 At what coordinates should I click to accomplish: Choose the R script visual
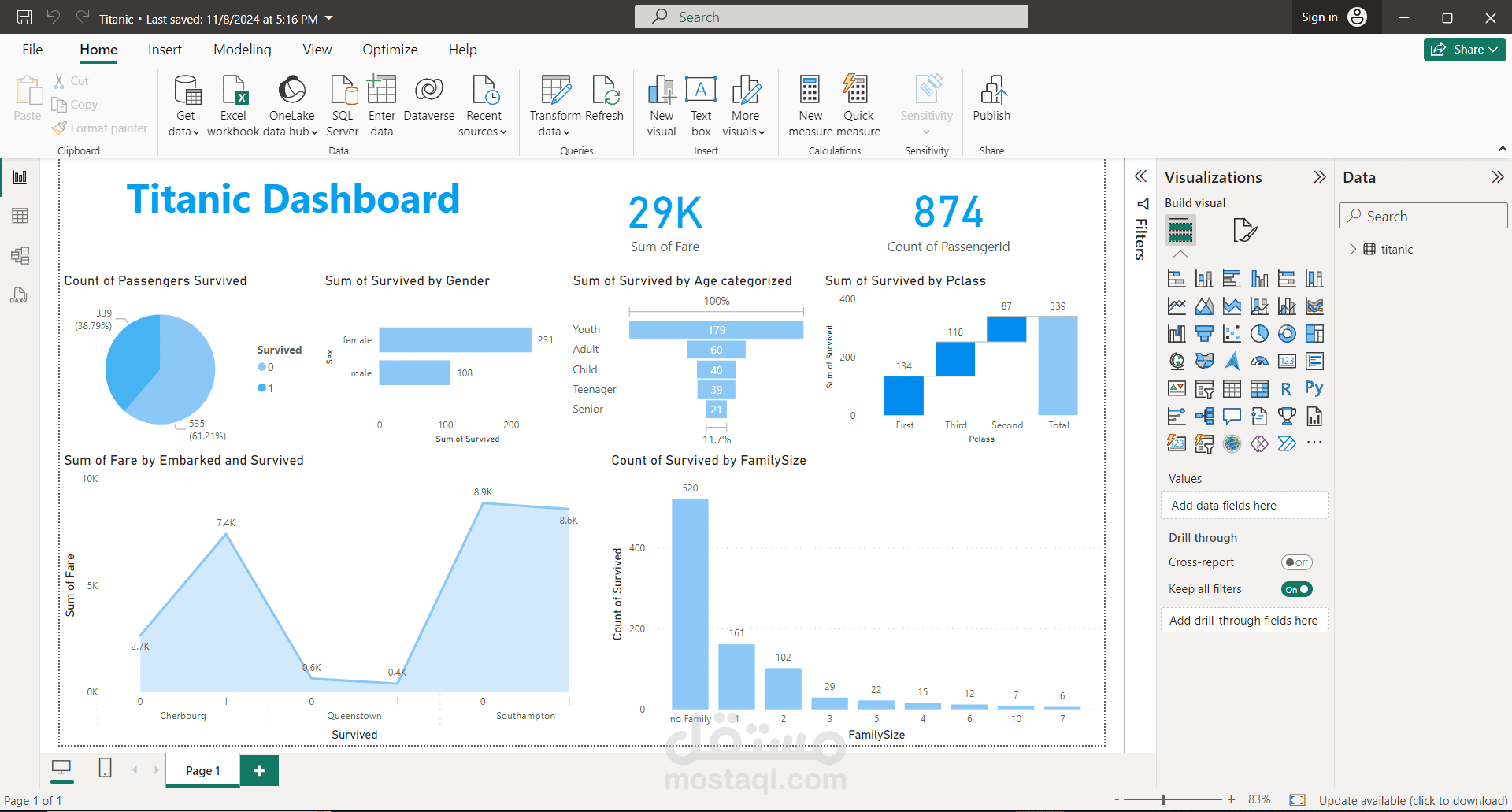click(1287, 388)
